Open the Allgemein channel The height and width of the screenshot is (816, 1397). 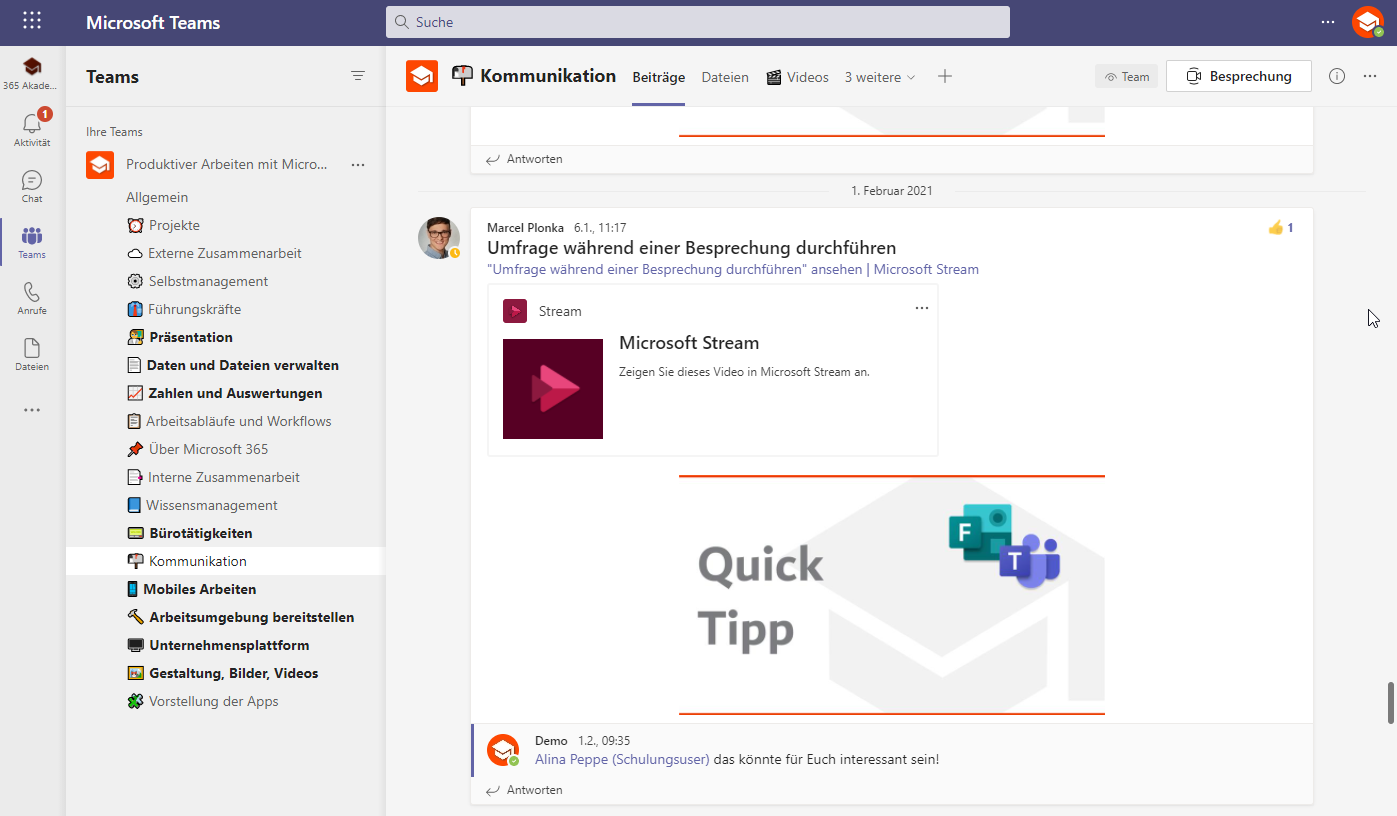tap(157, 197)
